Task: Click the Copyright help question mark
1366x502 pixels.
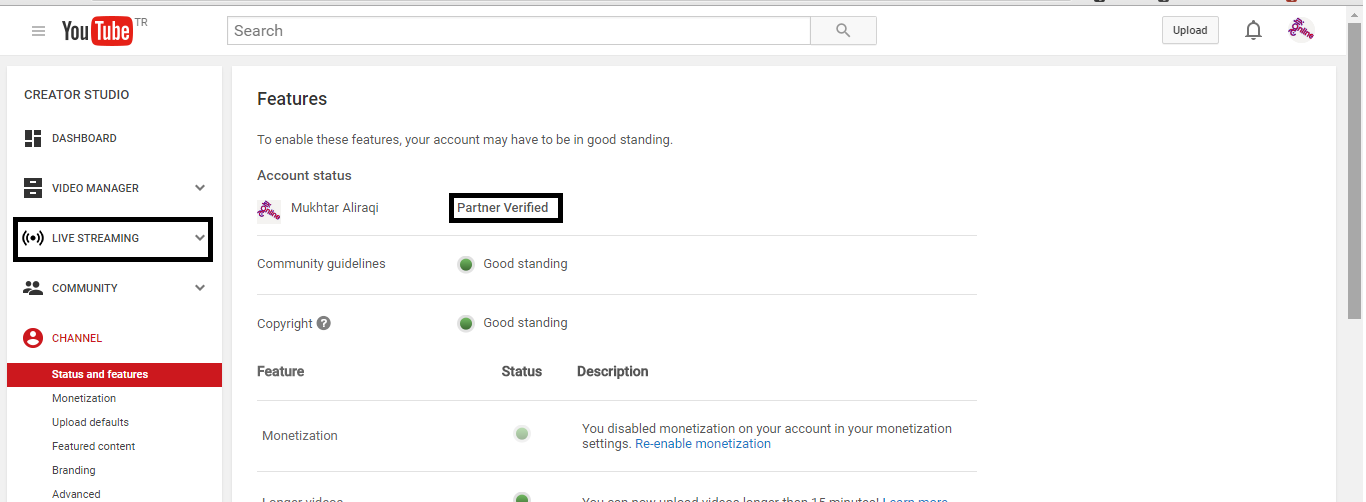Action: [x=324, y=323]
